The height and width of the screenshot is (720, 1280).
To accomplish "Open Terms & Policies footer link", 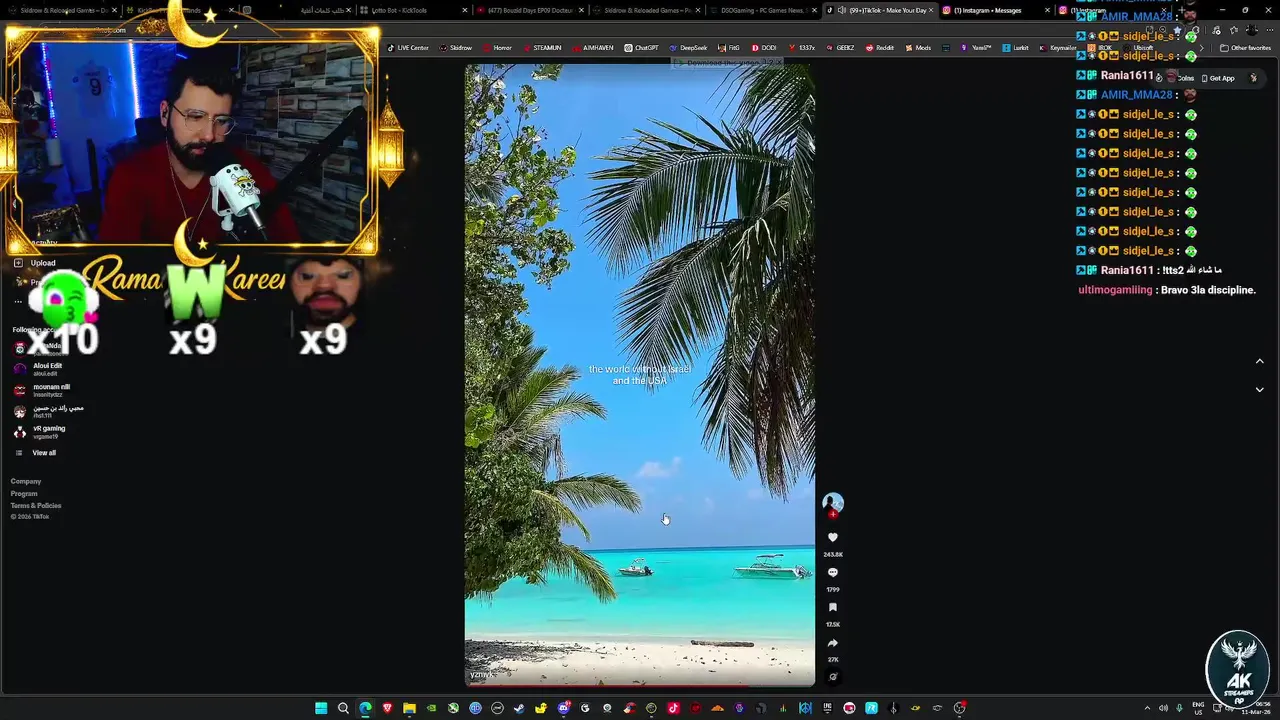I will click(36, 506).
